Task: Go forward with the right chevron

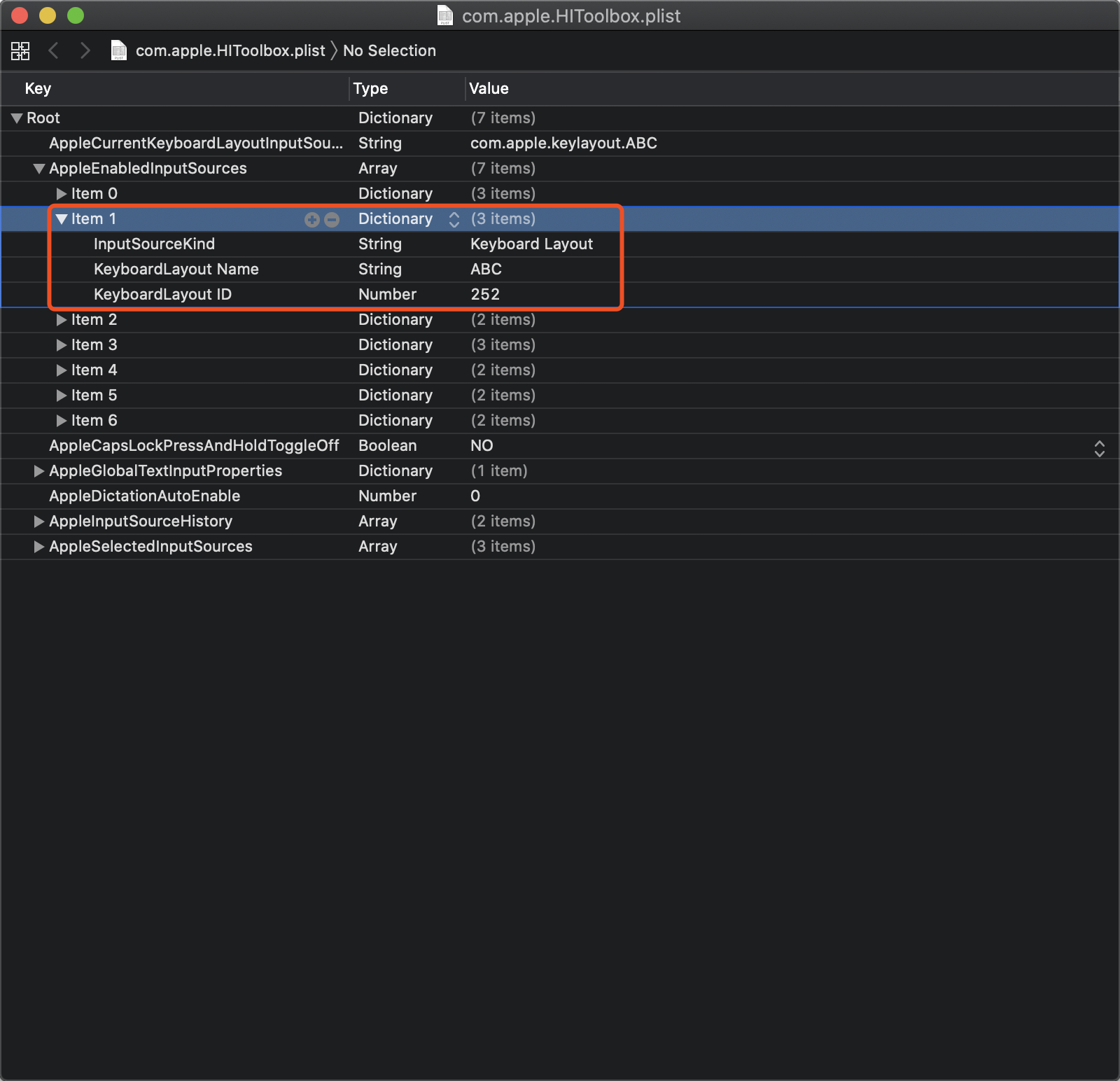Action: point(85,50)
